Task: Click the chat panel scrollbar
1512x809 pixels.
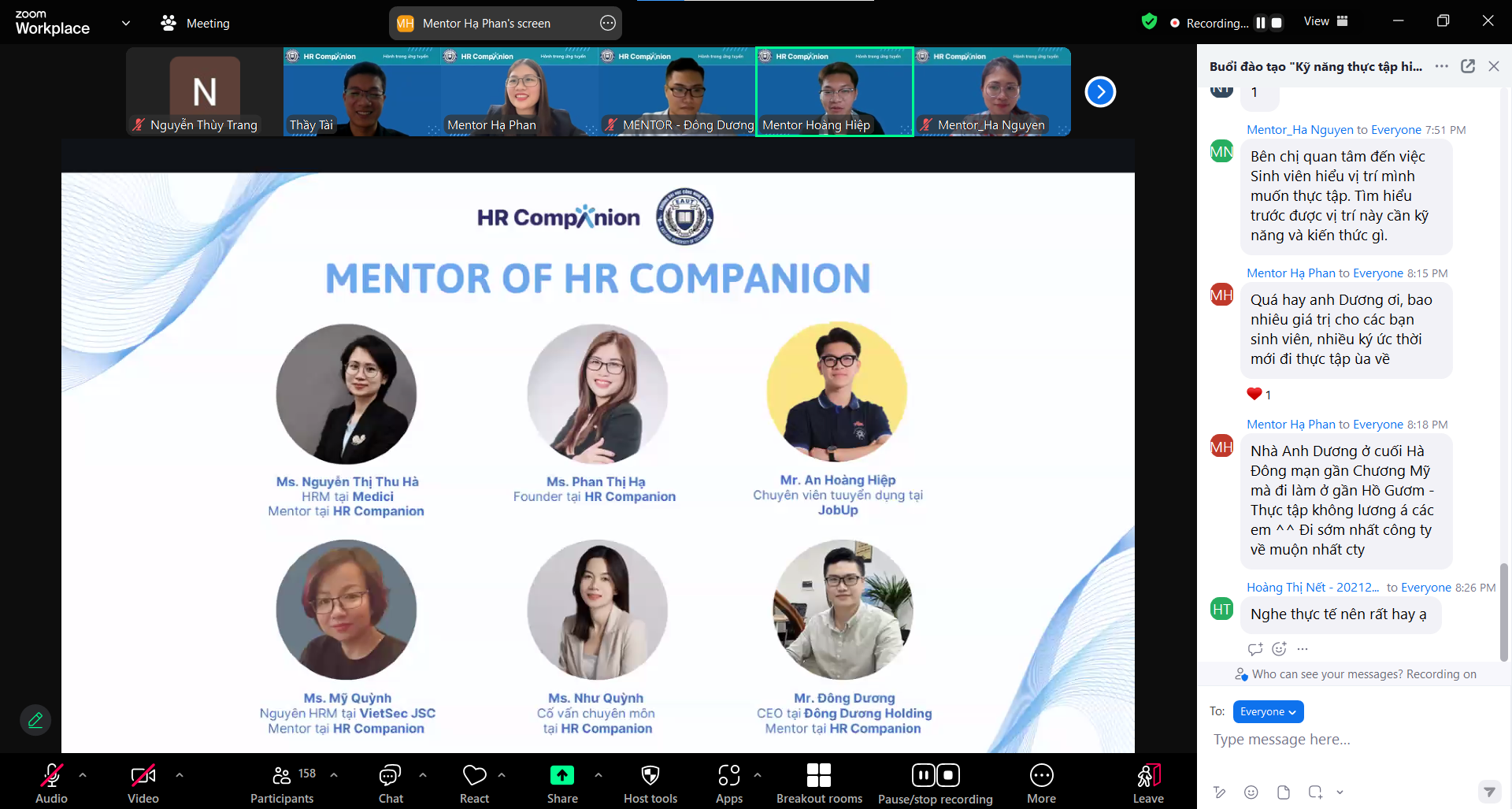Action: point(1503,611)
